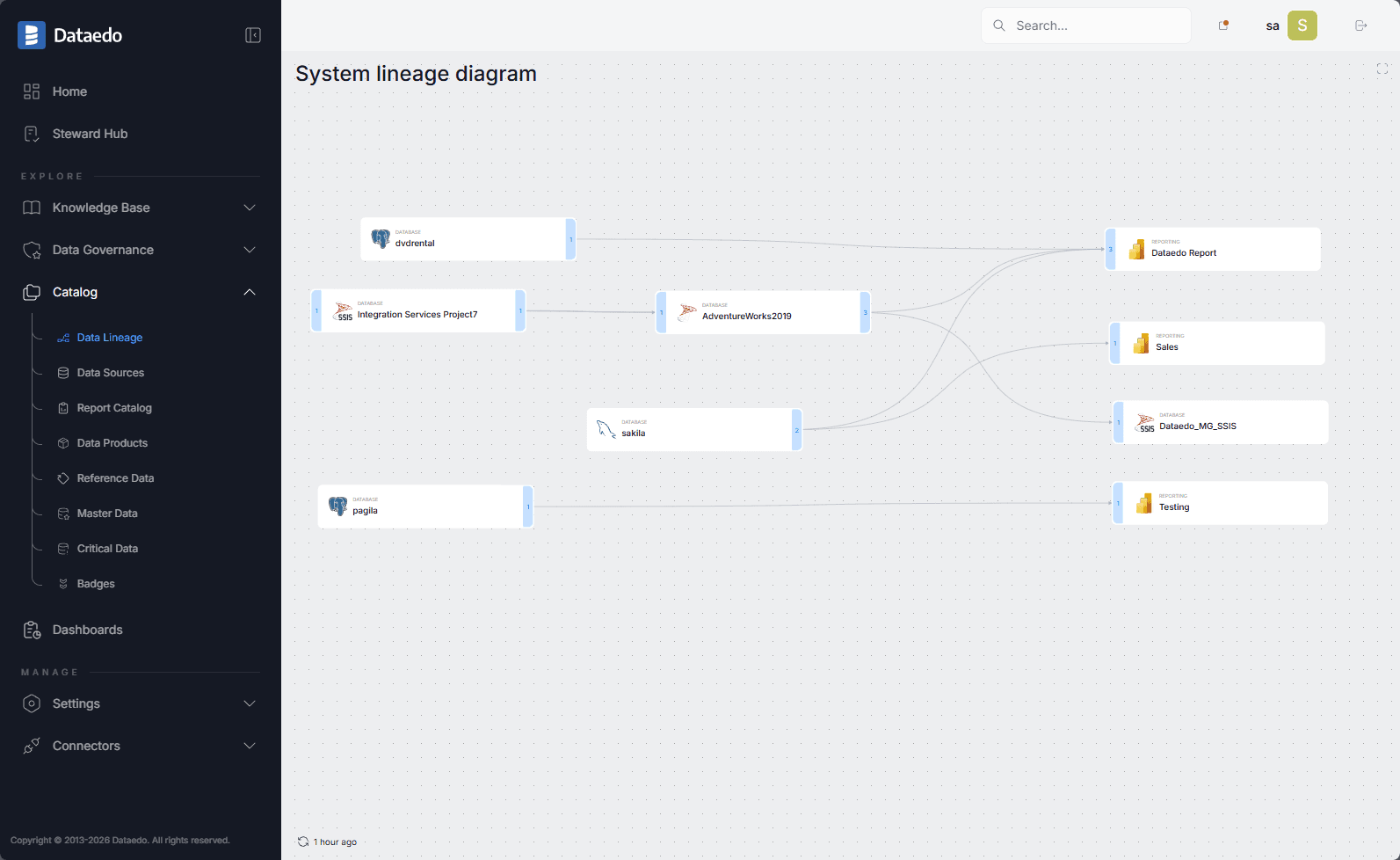Select the Integration Services Project7 label
This screenshot has height=860, width=1400.
click(417, 315)
